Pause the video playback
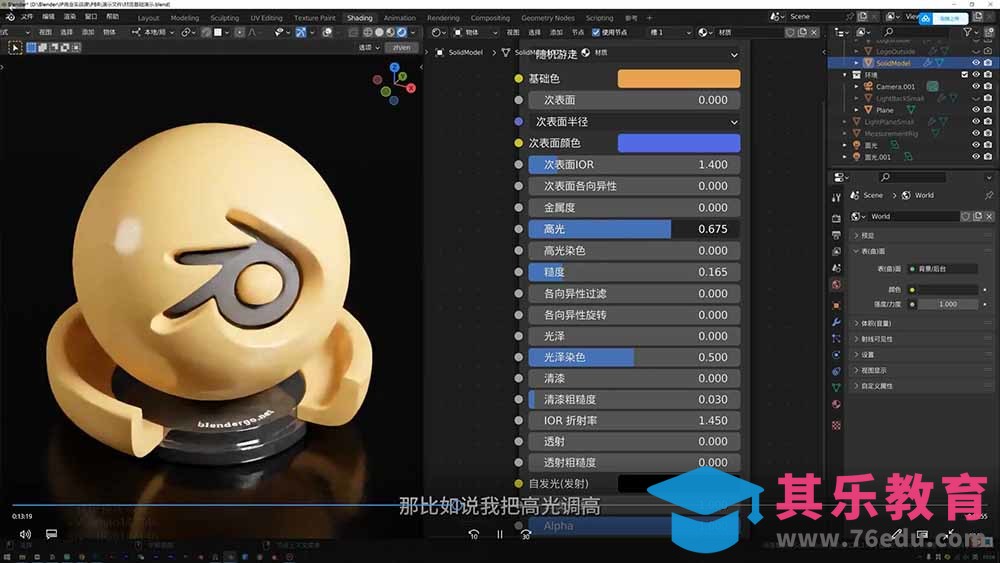This screenshot has width=1000, height=563. (x=500, y=534)
